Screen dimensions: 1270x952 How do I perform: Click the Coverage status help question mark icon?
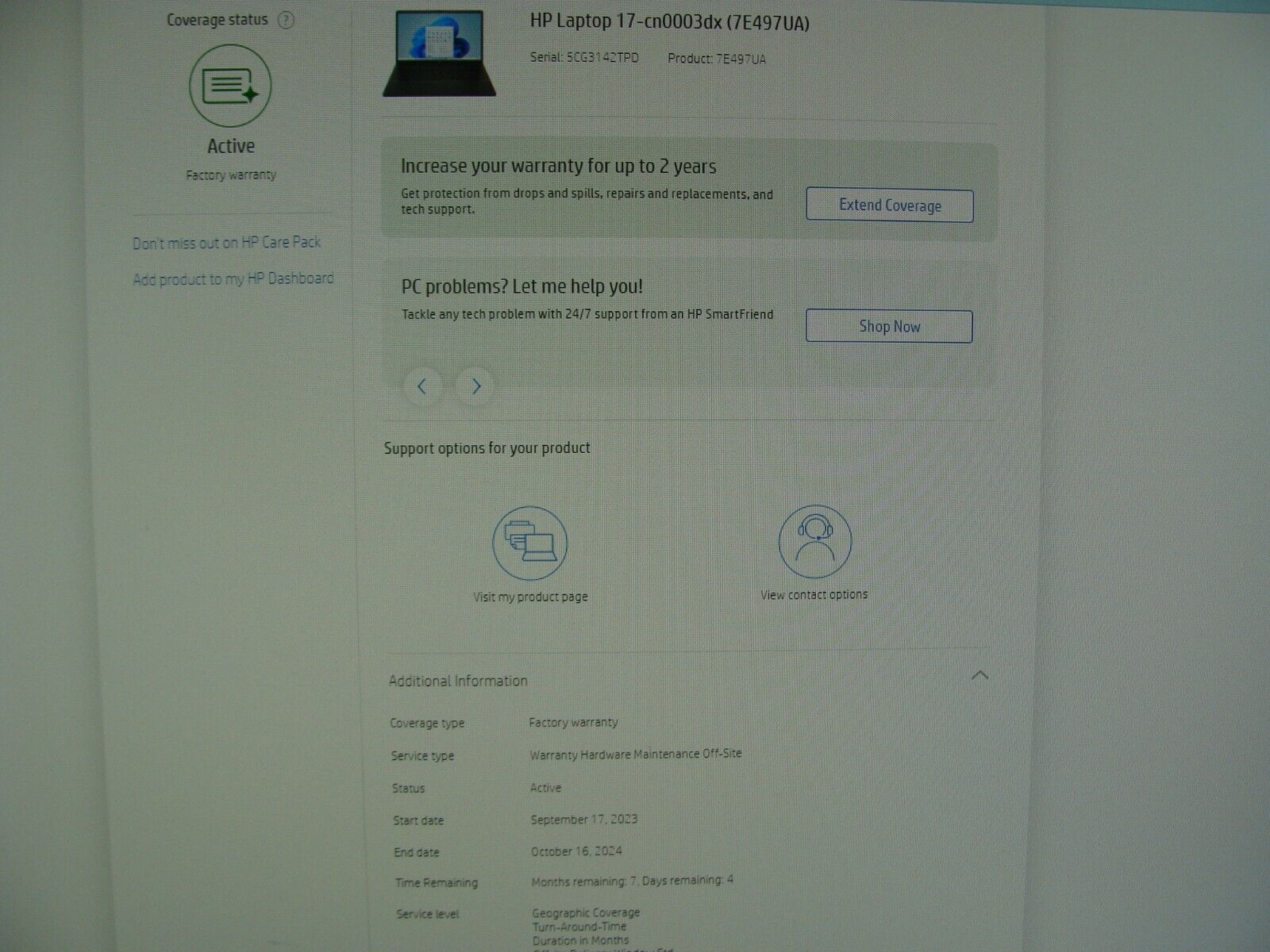(286, 21)
